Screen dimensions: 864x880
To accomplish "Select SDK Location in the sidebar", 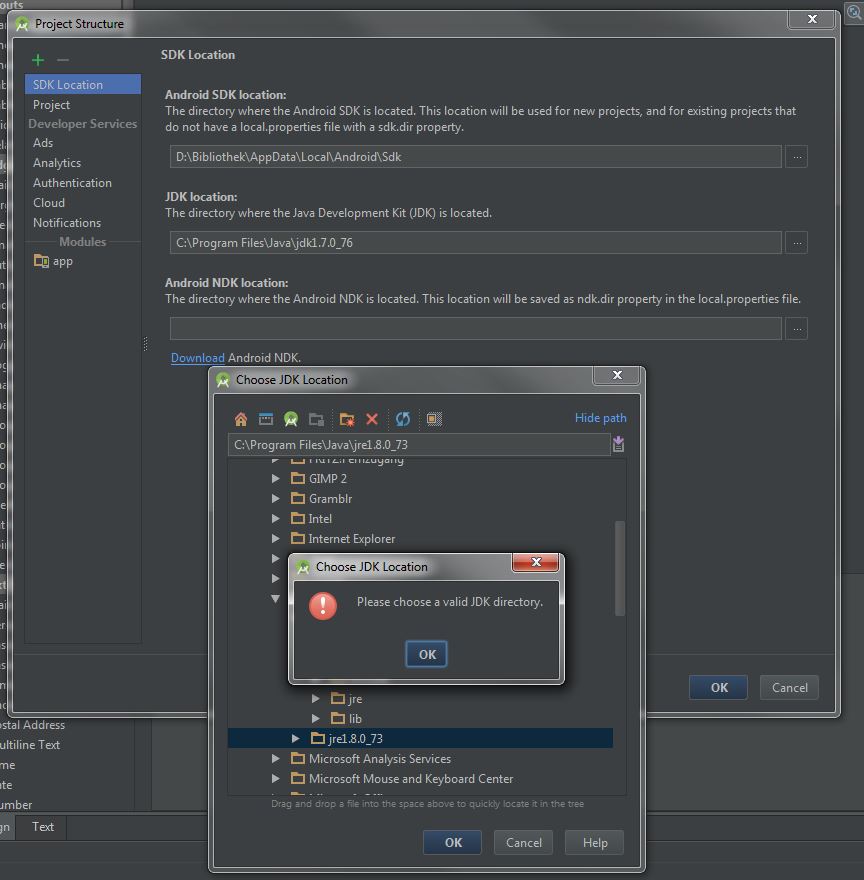I will [83, 84].
